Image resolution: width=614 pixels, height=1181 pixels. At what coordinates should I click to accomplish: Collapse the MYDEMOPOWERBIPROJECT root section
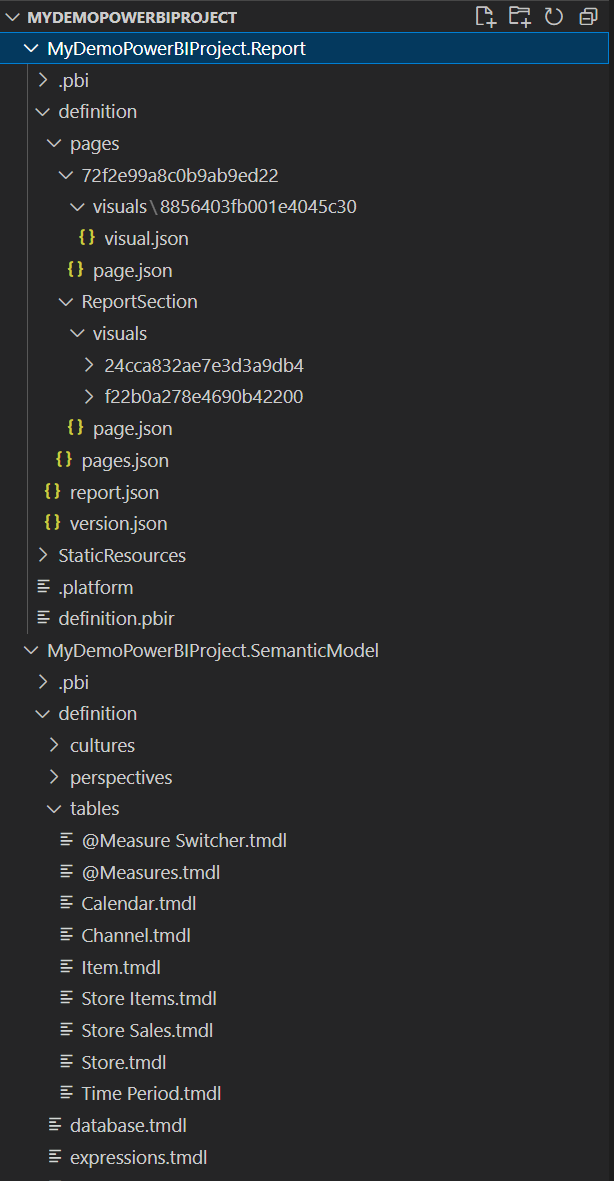(x=13, y=17)
